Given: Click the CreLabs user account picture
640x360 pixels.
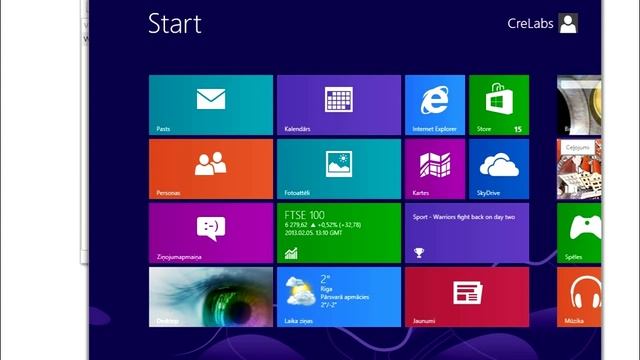Looking at the screenshot, I should pyautogui.click(x=568, y=23).
